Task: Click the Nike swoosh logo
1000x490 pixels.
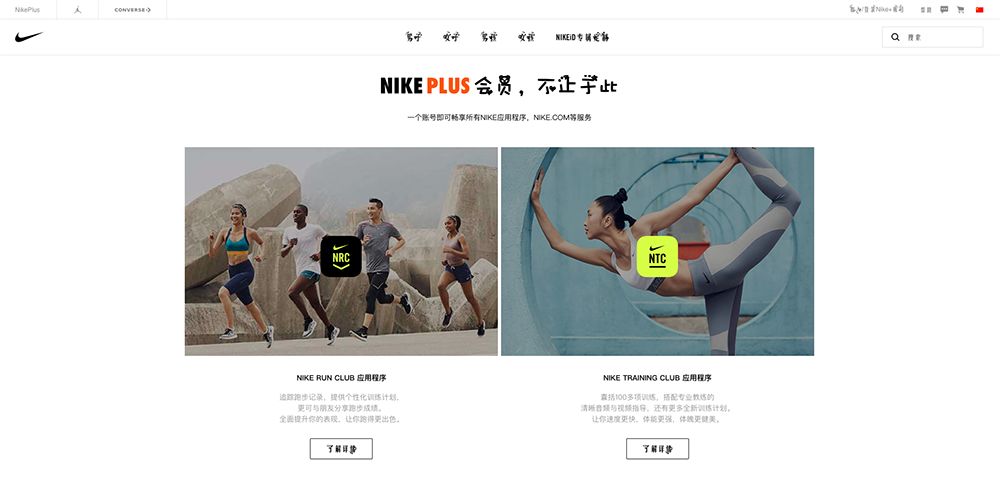Action: [x=29, y=37]
